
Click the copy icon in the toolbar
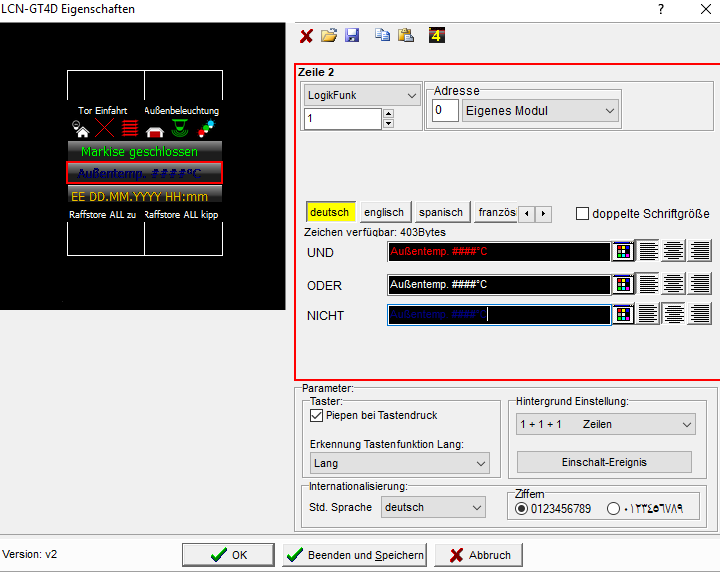pos(382,35)
